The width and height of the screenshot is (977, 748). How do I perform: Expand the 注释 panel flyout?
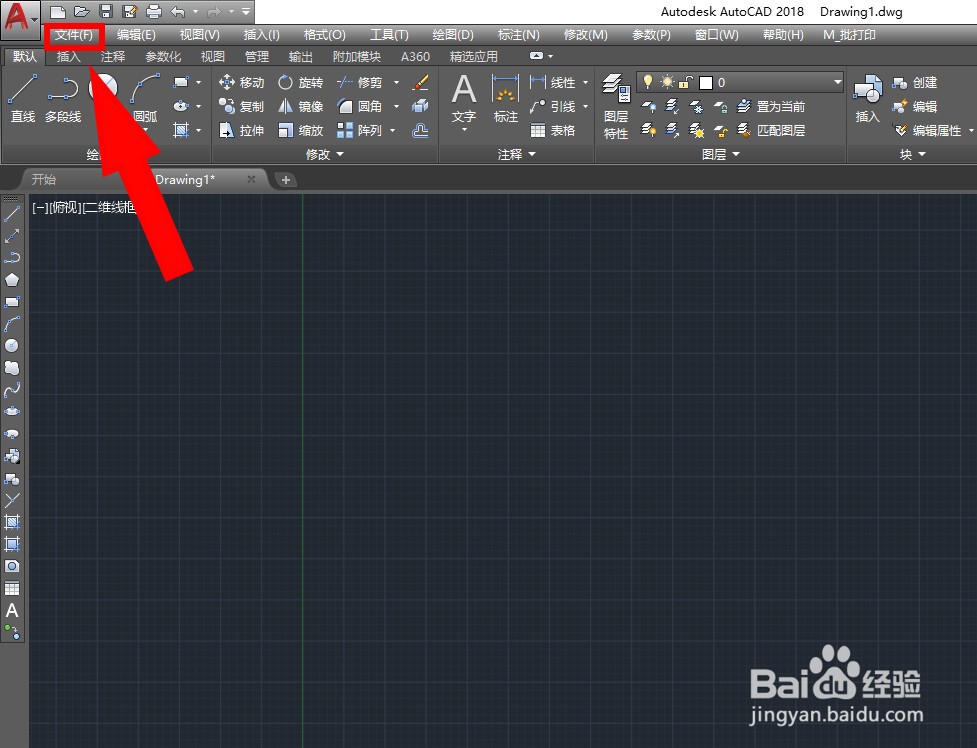coord(517,154)
